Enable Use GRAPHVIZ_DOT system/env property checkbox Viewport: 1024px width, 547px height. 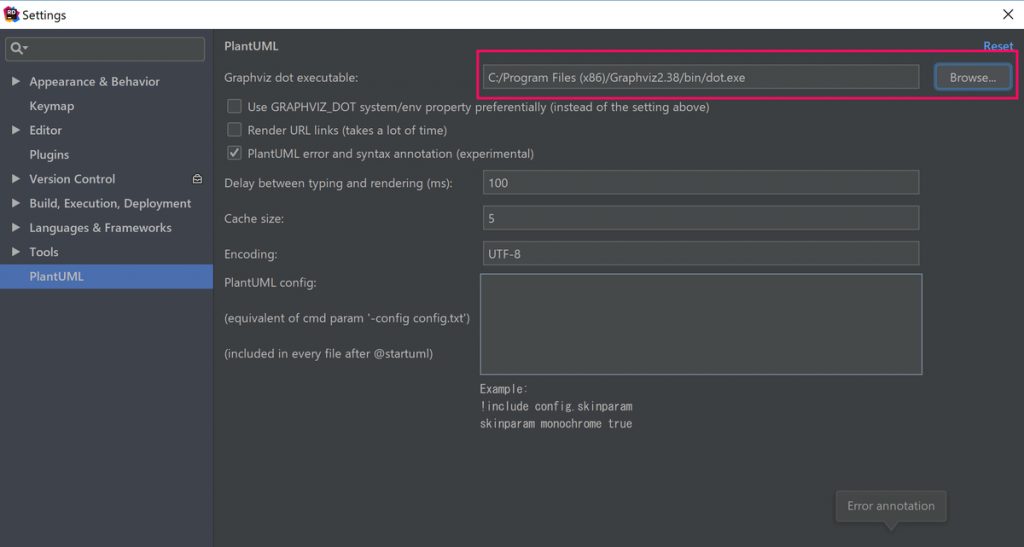pyautogui.click(x=234, y=106)
